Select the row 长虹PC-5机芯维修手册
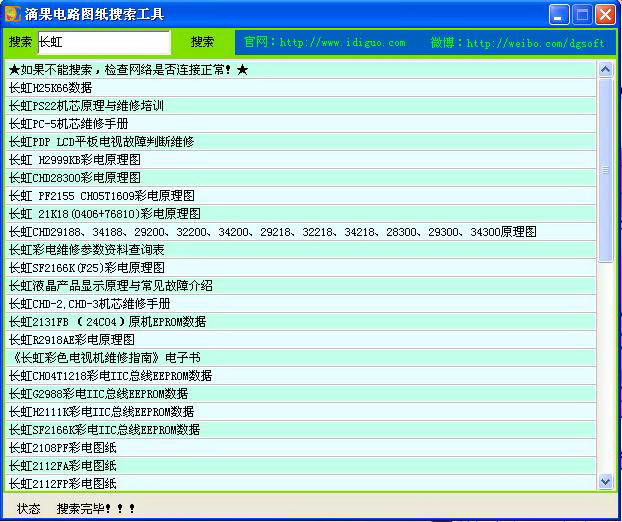622x522 pixels. point(300,124)
